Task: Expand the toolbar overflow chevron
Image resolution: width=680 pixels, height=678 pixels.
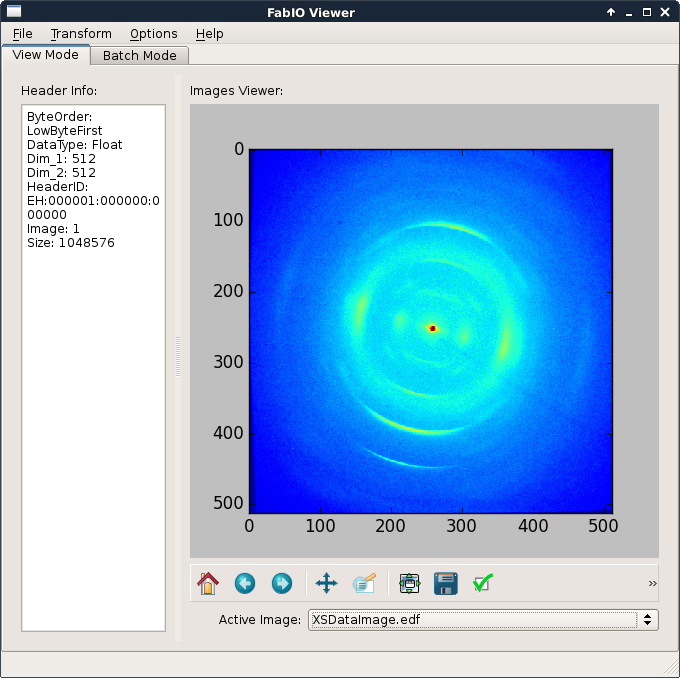Action: (x=653, y=583)
